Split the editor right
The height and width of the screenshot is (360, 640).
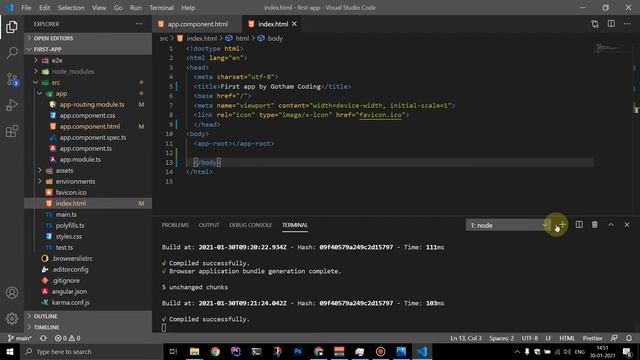[x=611, y=24]
